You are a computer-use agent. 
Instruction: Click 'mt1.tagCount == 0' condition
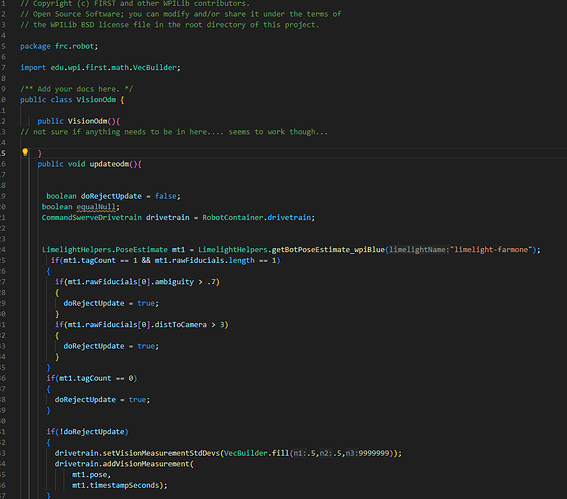tap(96, 378)
